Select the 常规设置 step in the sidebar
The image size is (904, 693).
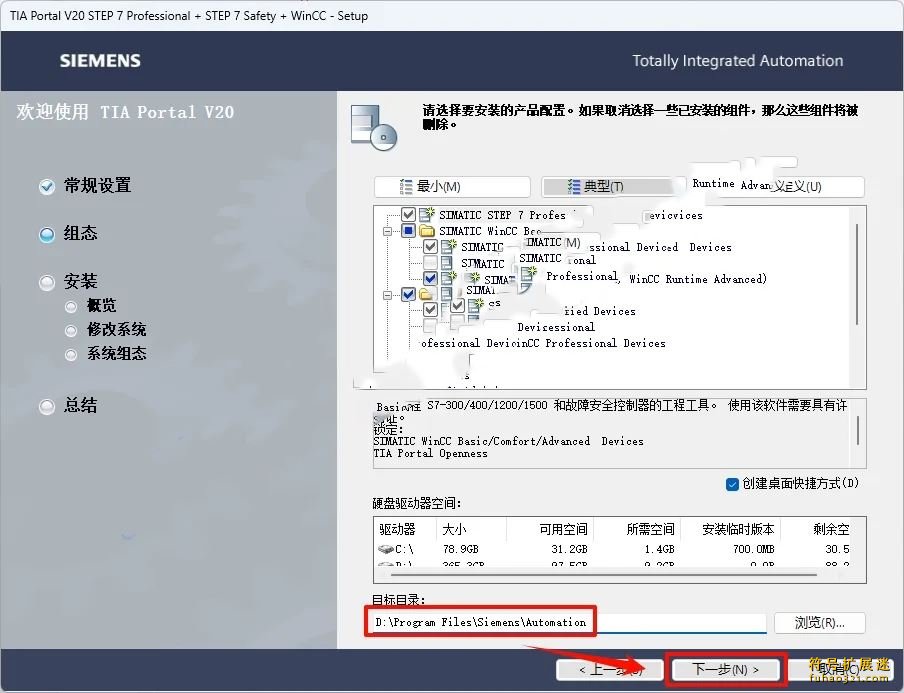[x=97, y=186]
